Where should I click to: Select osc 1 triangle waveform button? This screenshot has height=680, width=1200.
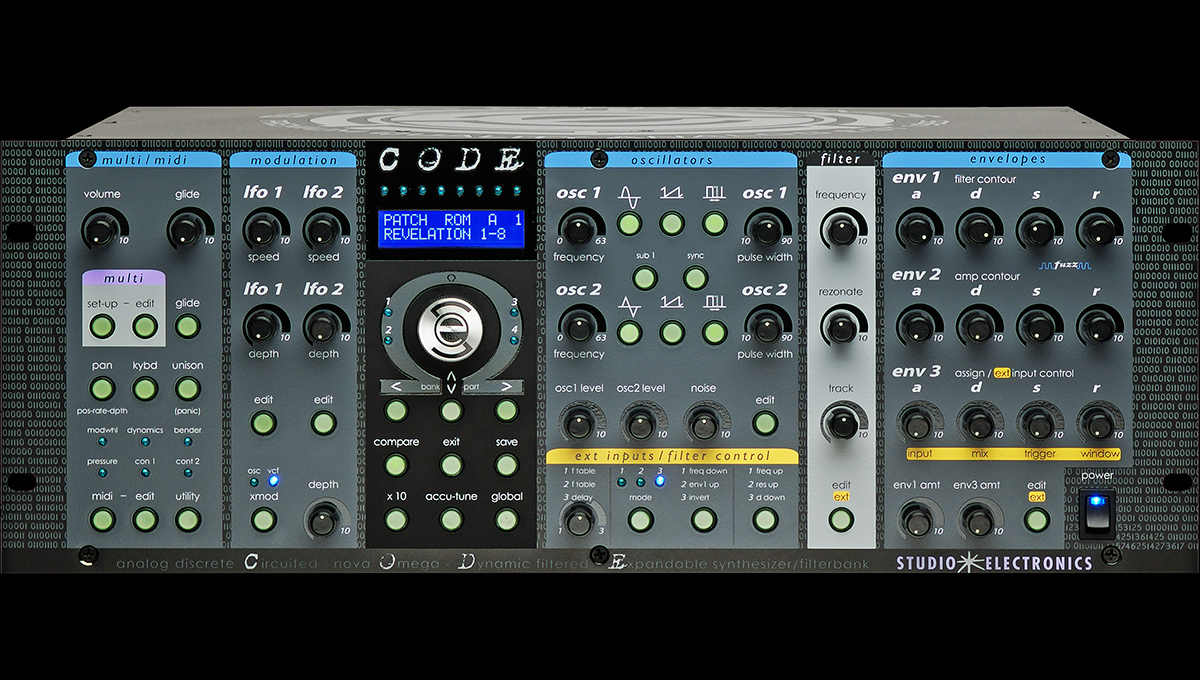tap(629, 224)
